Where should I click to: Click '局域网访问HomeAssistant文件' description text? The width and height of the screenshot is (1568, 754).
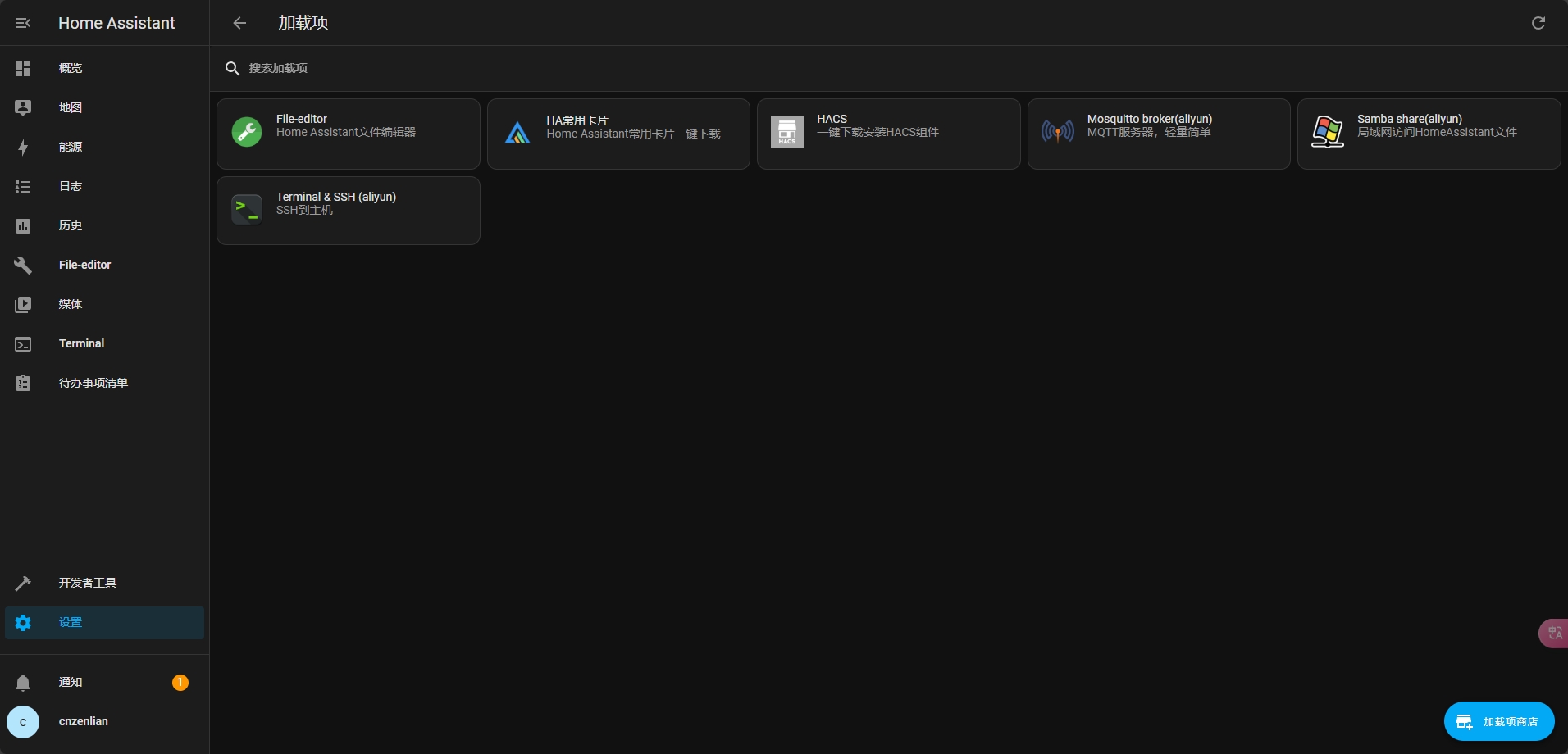pos(1437,132)
